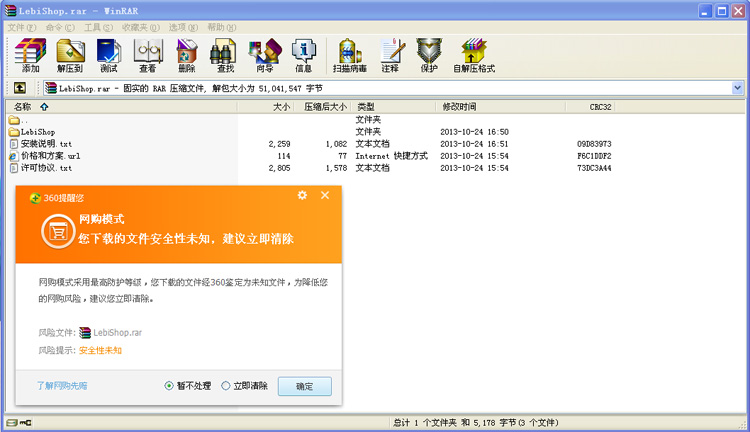Click the 扫描病毒 (Virus Scan) toolbar icon
This screenshot has height=432, width=750.
tap(350, 55)
